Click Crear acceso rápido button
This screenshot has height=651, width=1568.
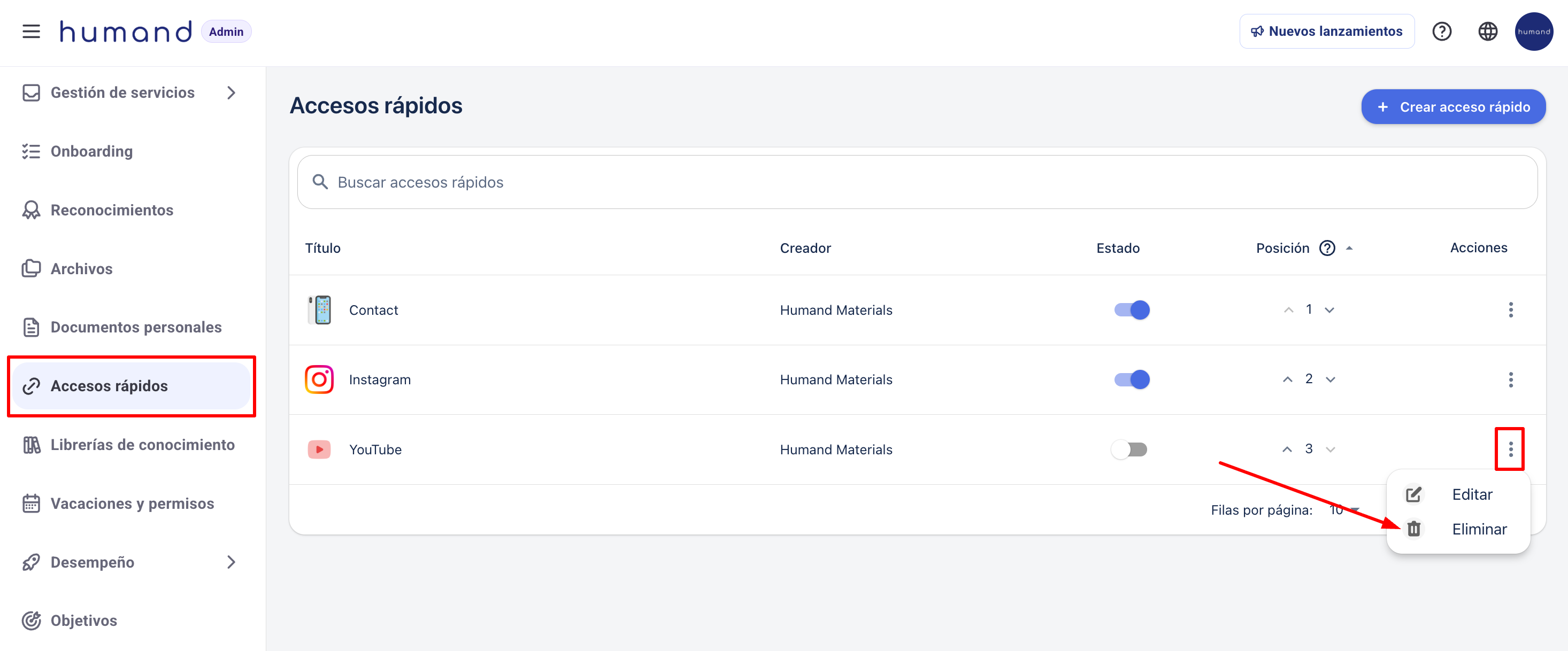click(x=1453, y=107)
